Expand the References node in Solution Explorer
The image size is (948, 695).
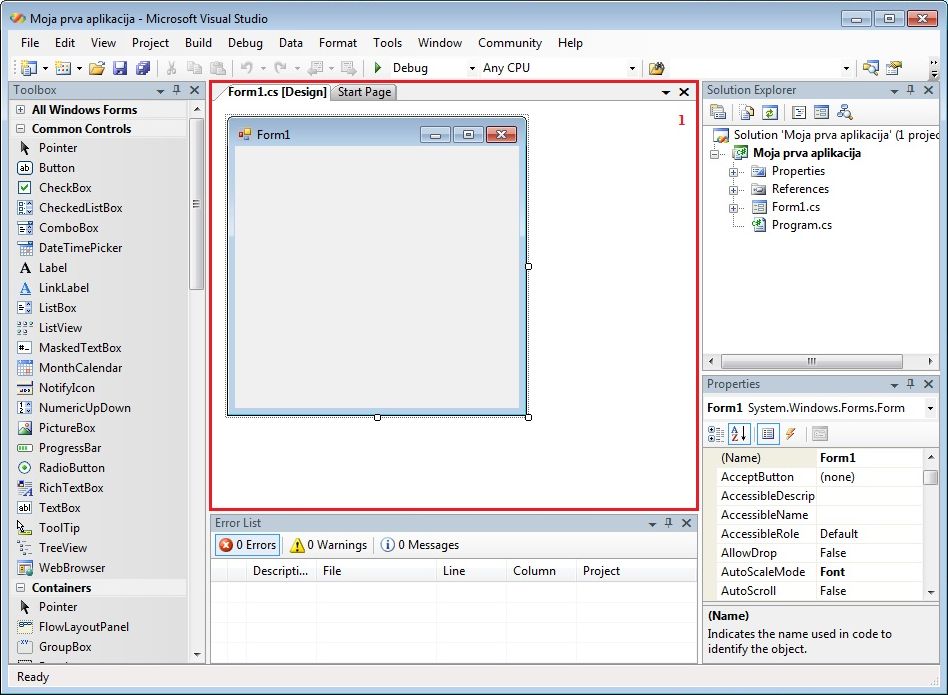[733, 190]
